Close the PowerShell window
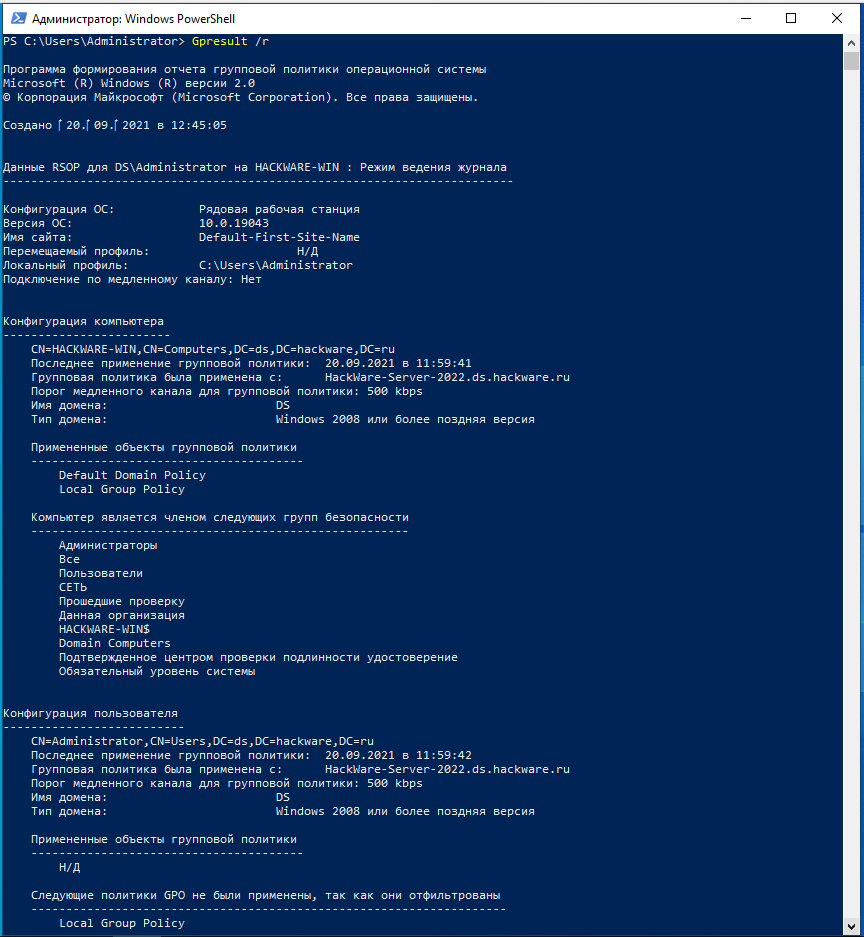The image size is (864, 937). click(x=838, y=18)
